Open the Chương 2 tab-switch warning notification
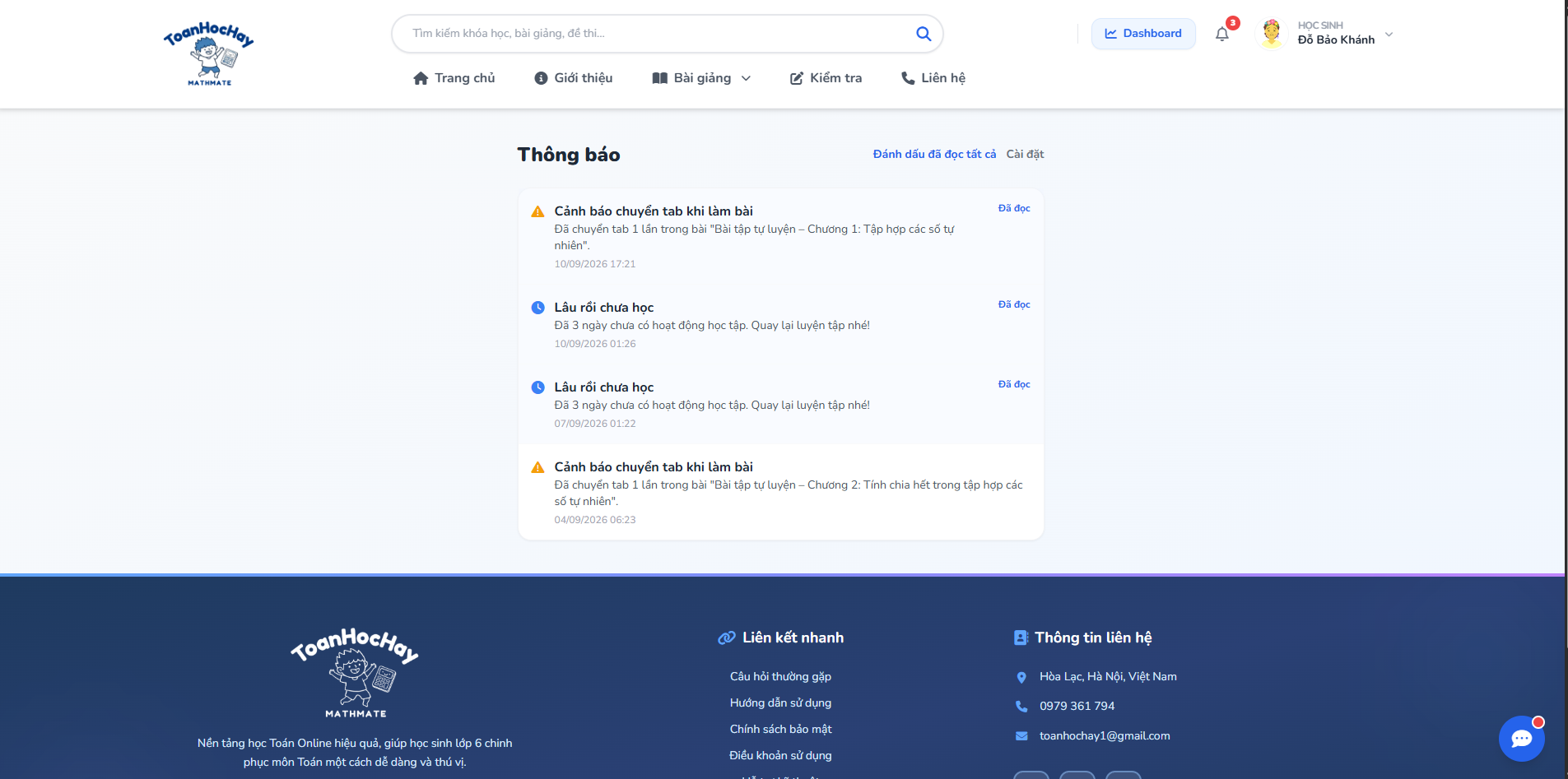Screen dimensions: 1568x779 [x=781, y=492]
